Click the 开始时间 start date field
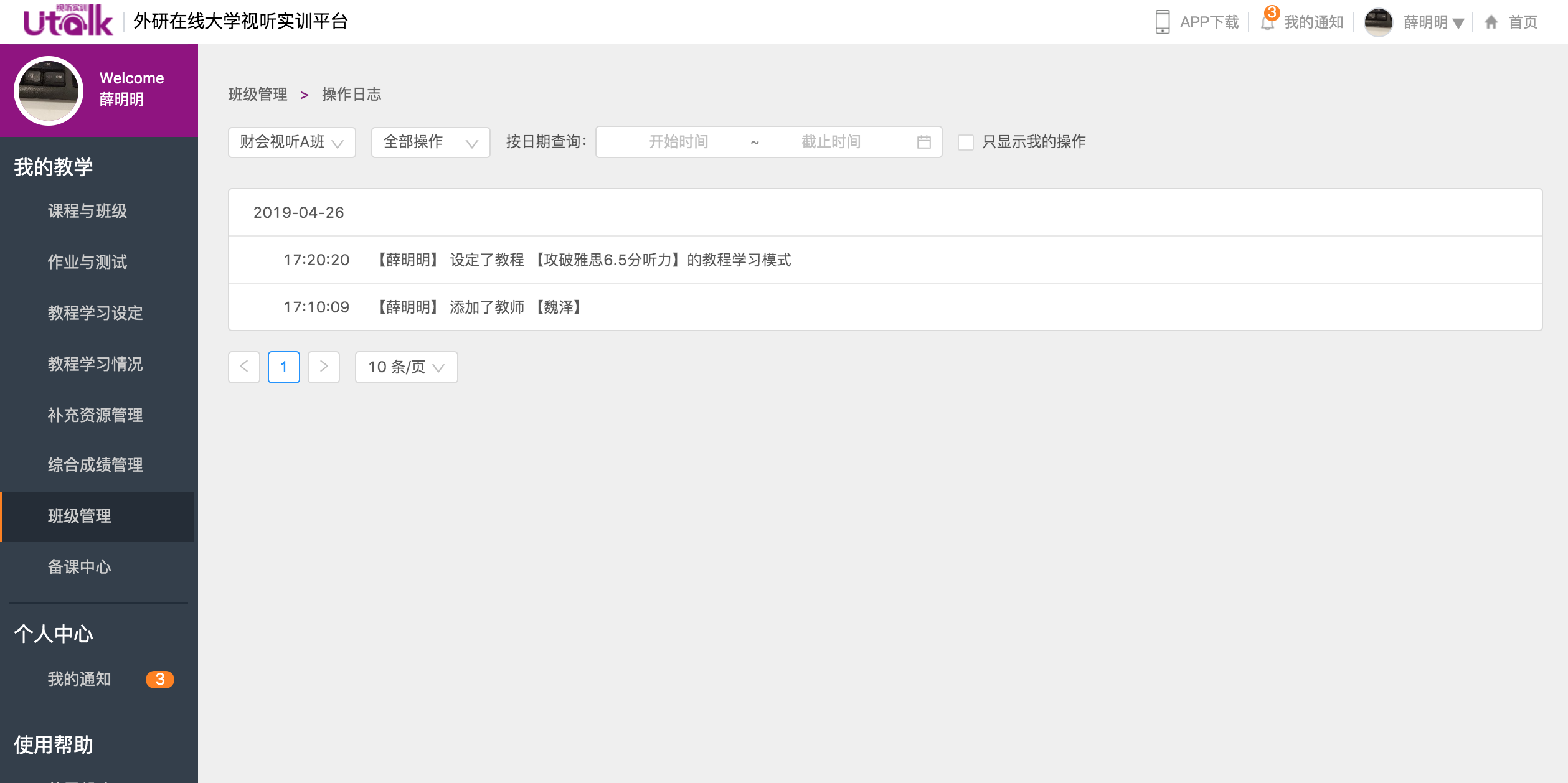 pyautogui.click(x=678, y=142)
